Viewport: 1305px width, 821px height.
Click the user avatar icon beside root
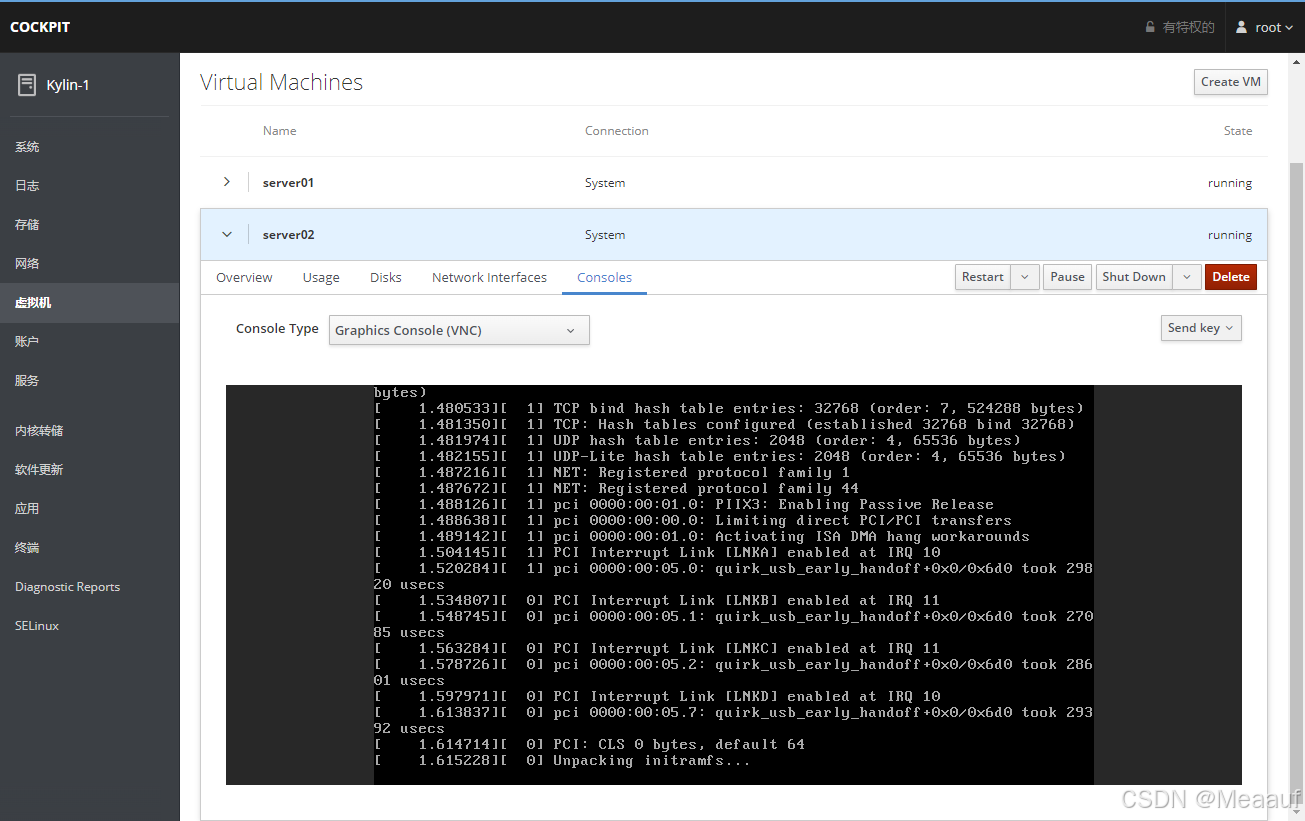(1242, 27)
